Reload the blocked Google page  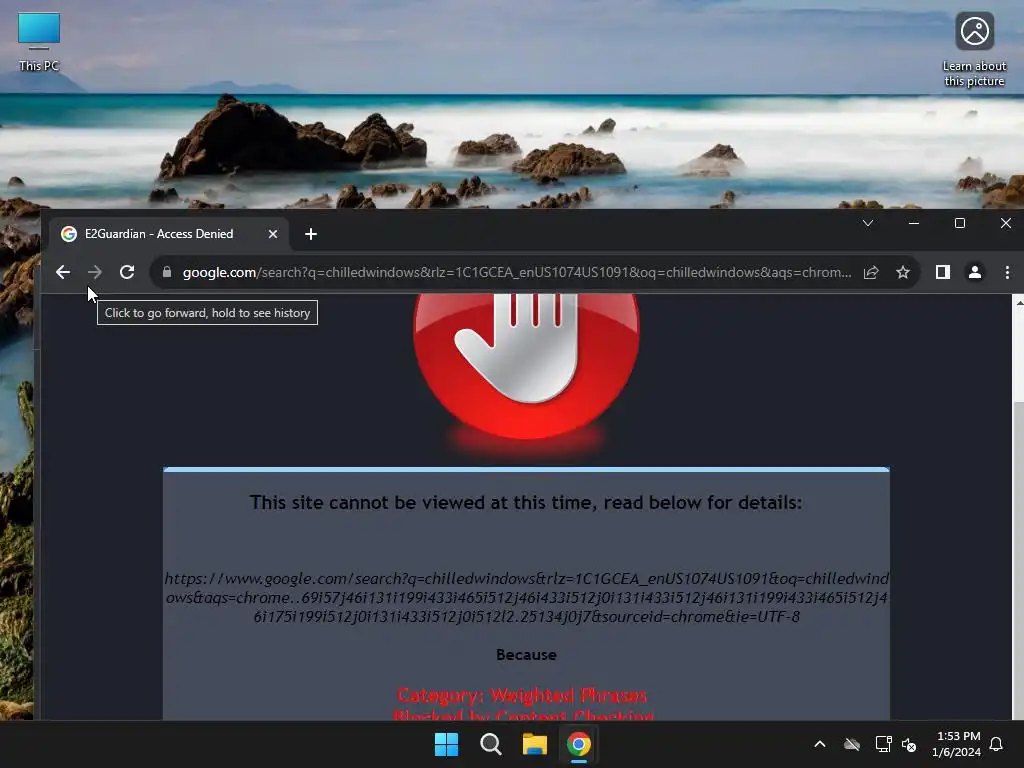[127, 272]
